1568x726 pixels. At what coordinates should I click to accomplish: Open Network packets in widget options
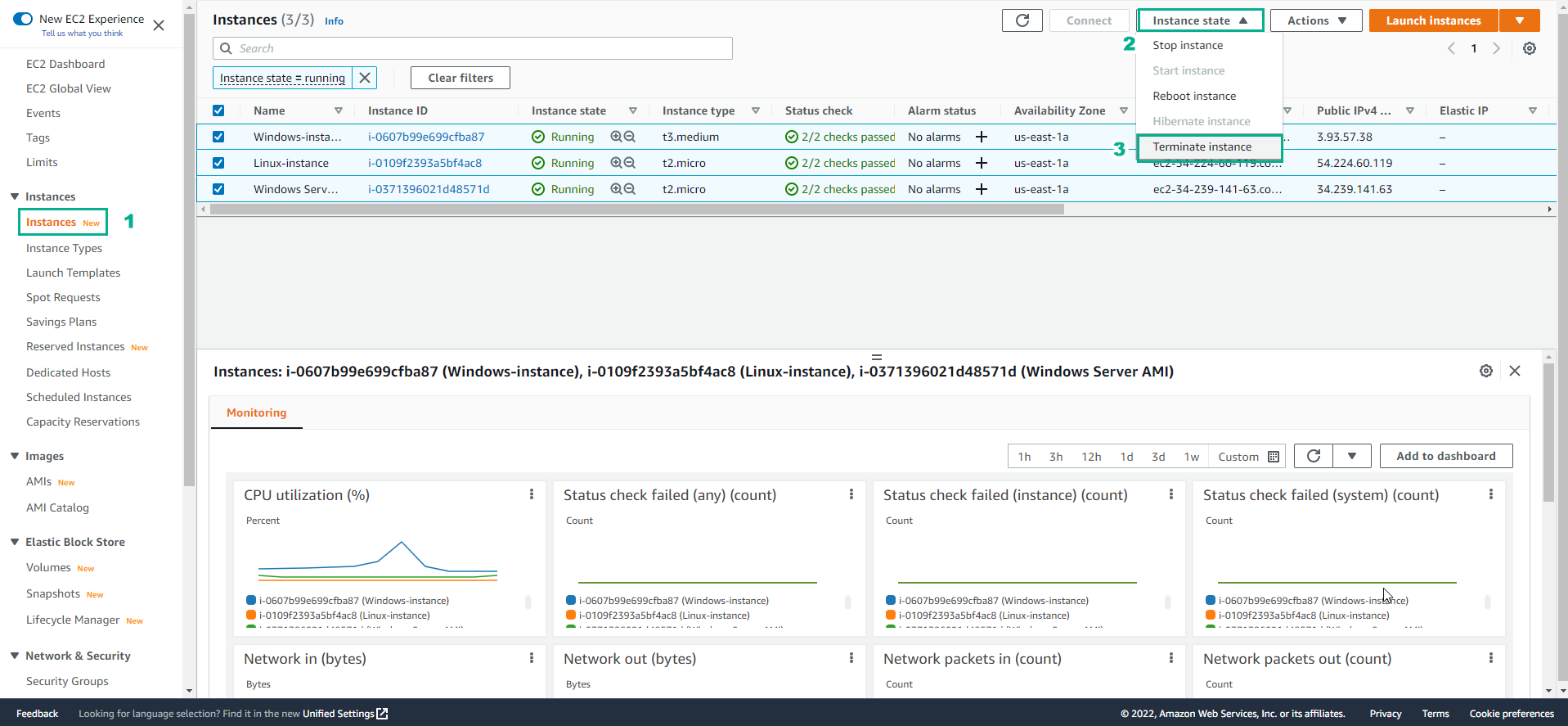pyautogui.click(x=1171, y=658)
